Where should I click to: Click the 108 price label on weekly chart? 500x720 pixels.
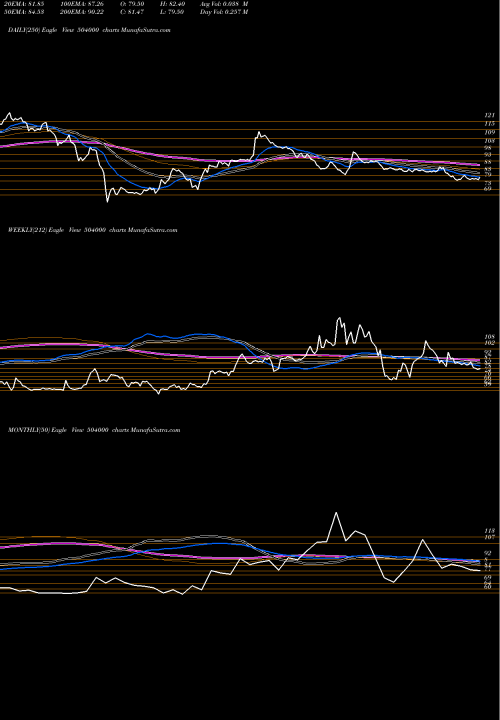489,337
